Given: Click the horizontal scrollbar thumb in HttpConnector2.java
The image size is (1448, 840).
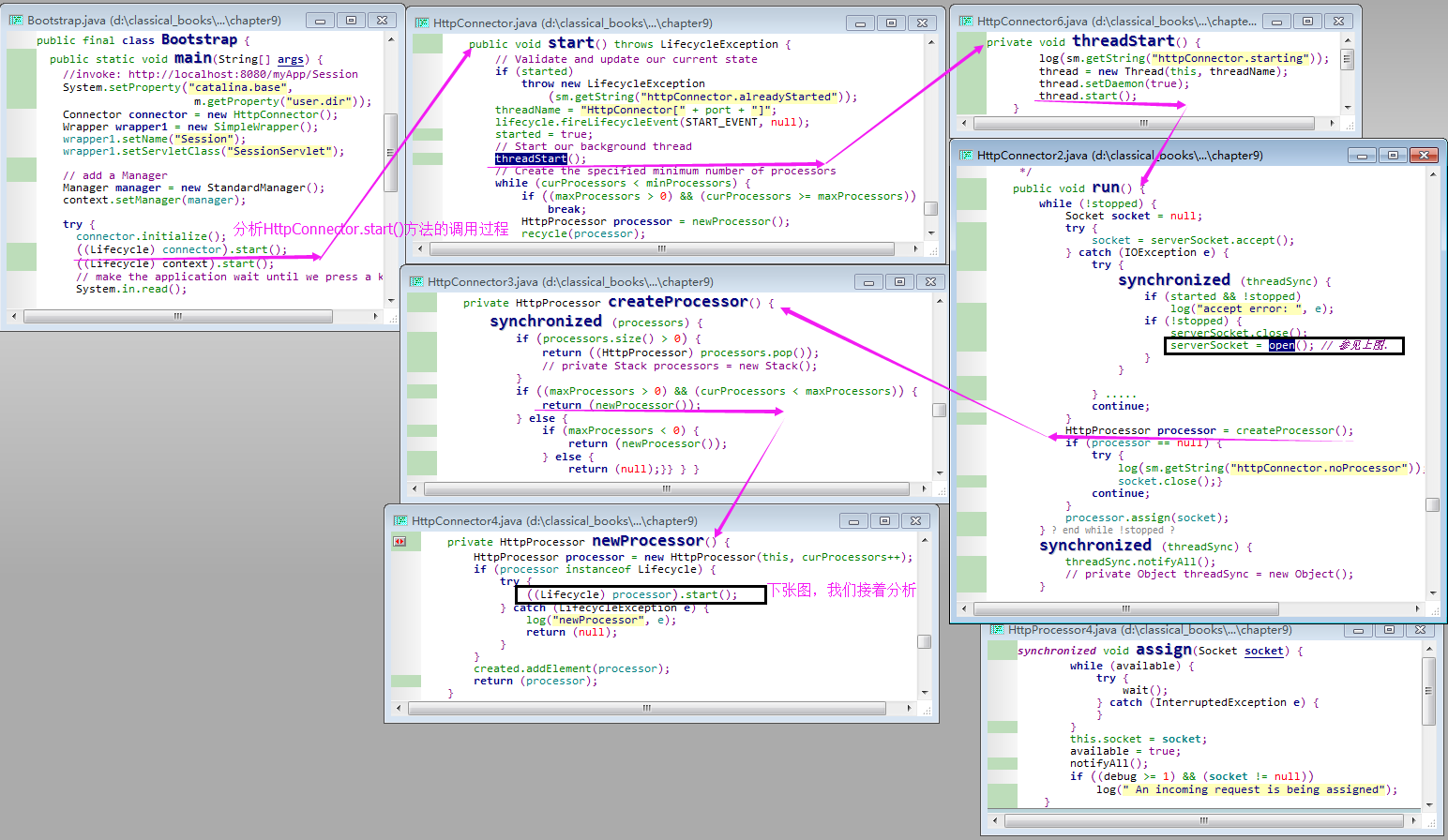Looking at the screenshot, I should 1125,608.
